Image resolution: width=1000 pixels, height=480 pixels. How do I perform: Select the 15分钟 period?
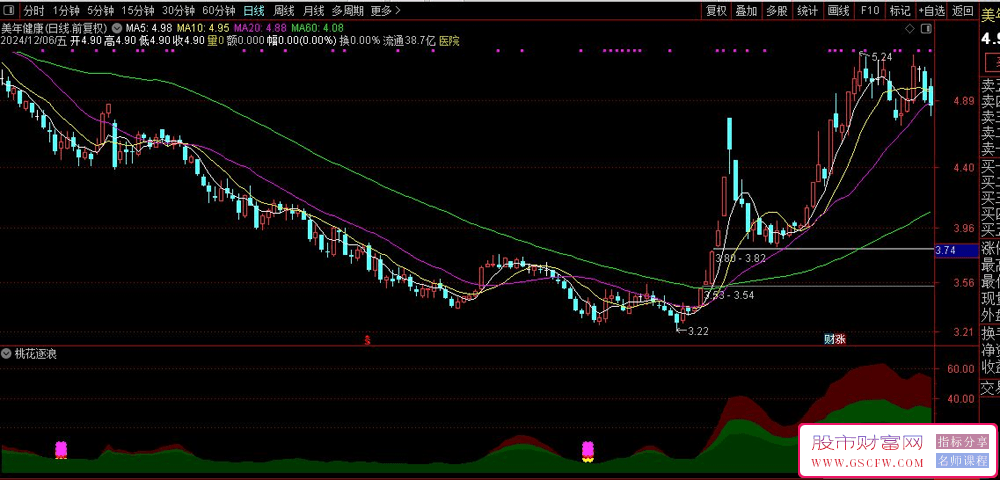pos(138,10)
